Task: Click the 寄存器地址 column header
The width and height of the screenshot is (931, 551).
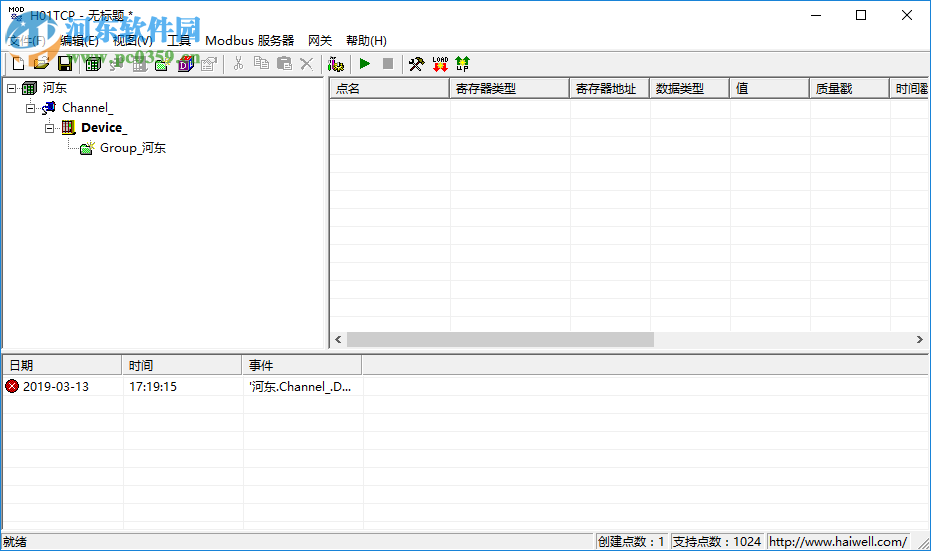Action: (609, 88)
